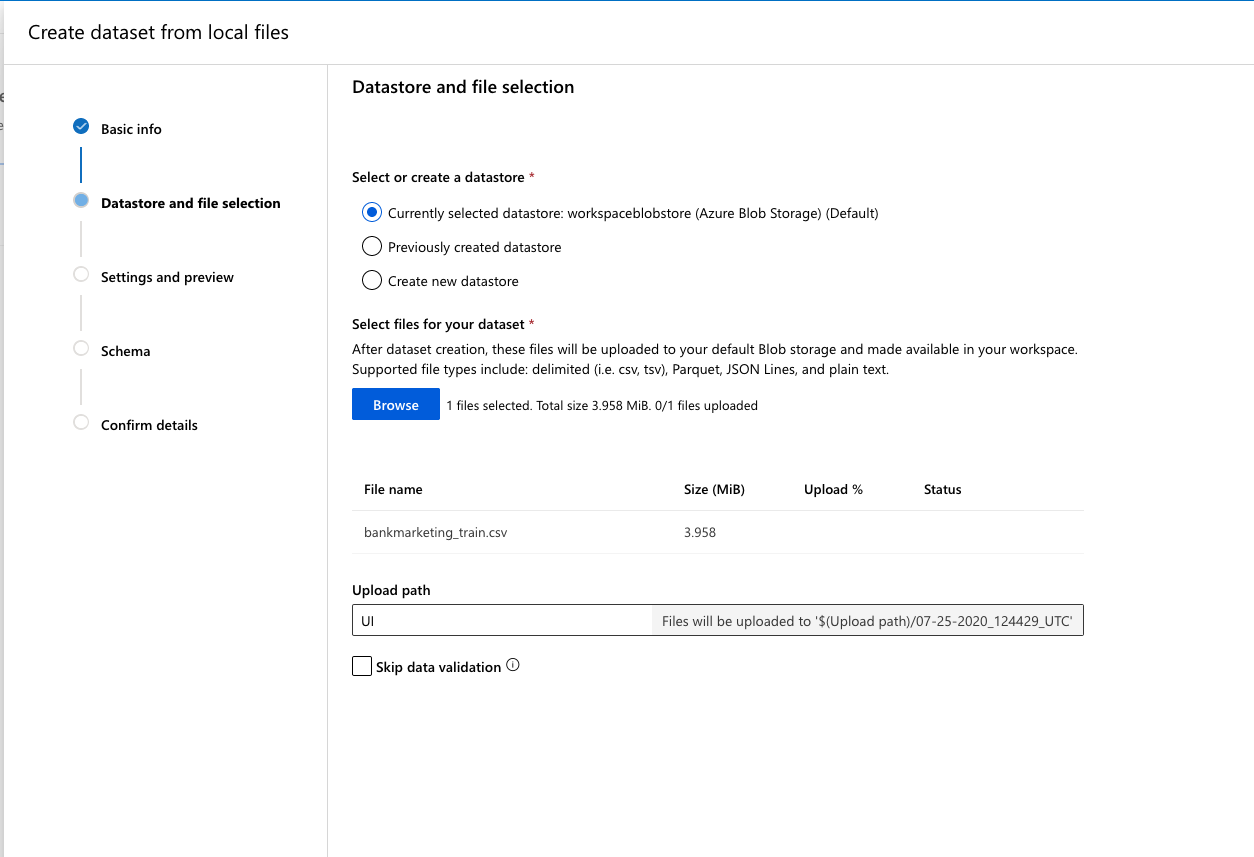
Task: Click the Size (MiB) column header
Action: 714,490
